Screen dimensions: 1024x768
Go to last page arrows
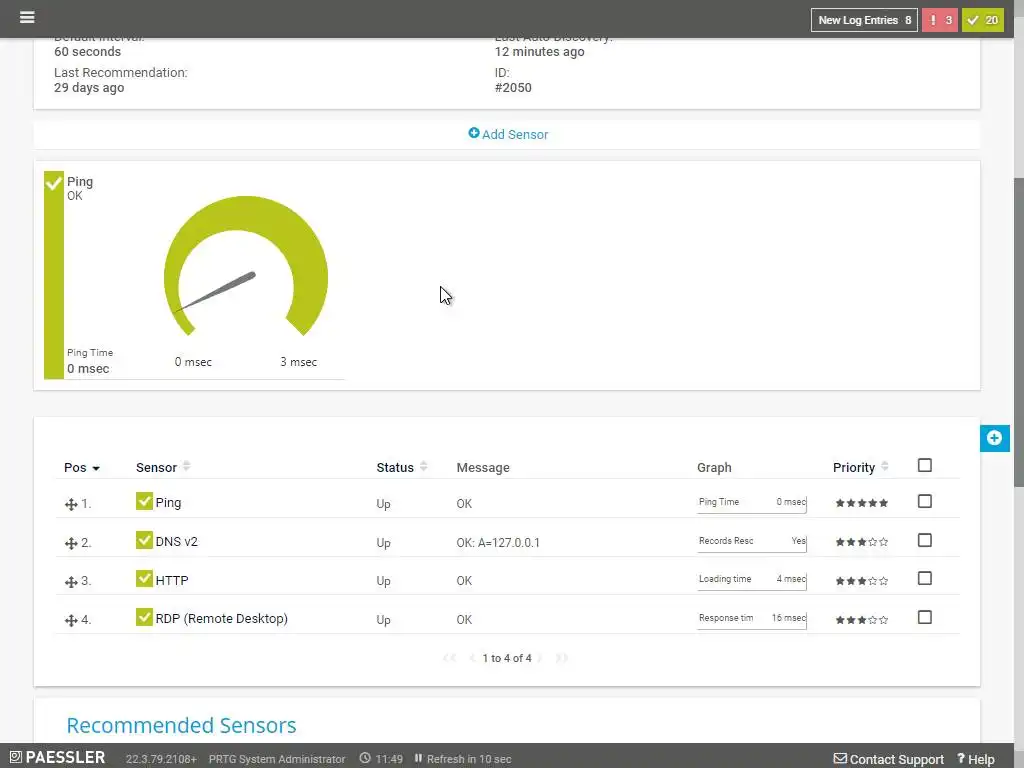pyautogui.click(x=562, y=658)
